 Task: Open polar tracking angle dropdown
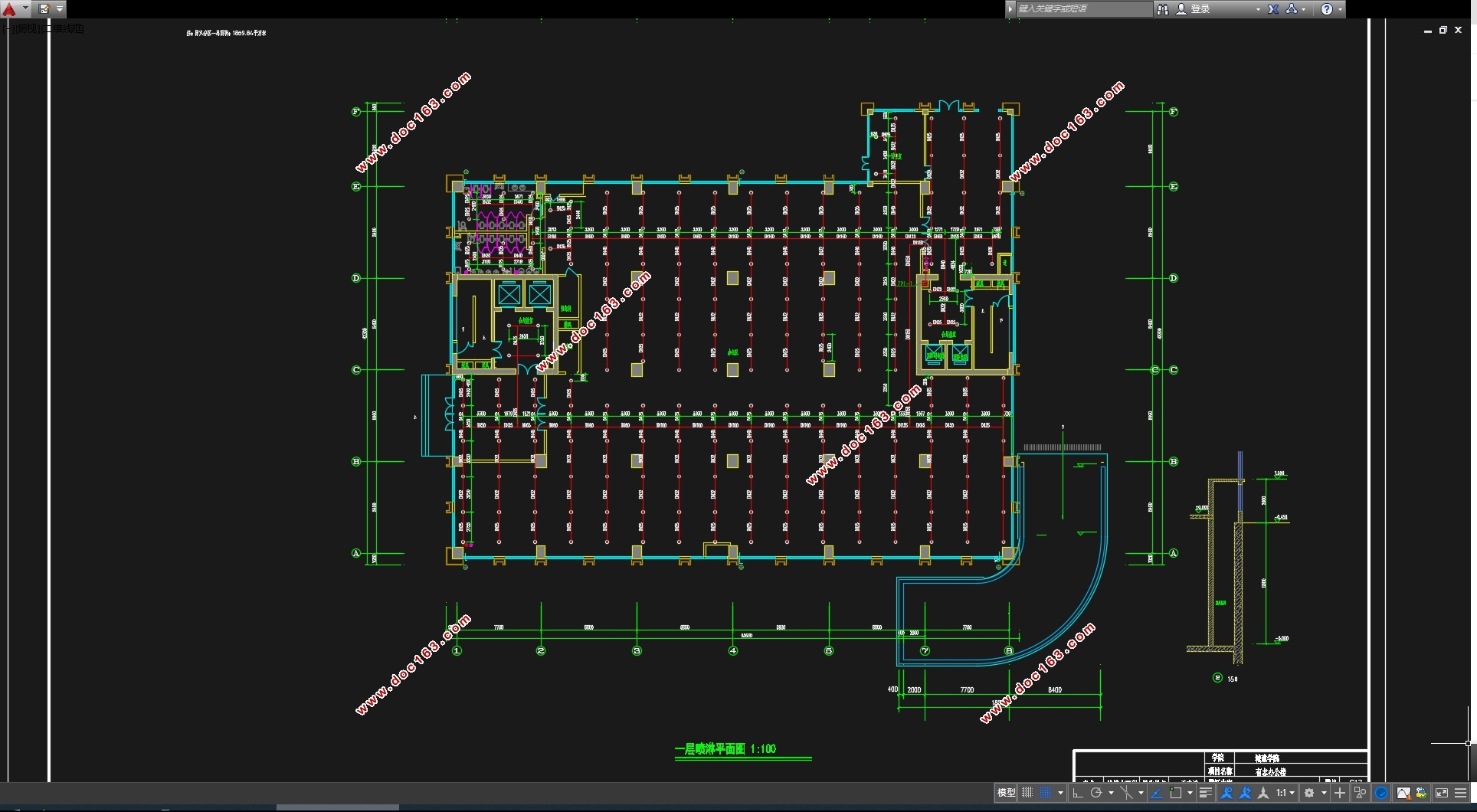point(1111,793)
